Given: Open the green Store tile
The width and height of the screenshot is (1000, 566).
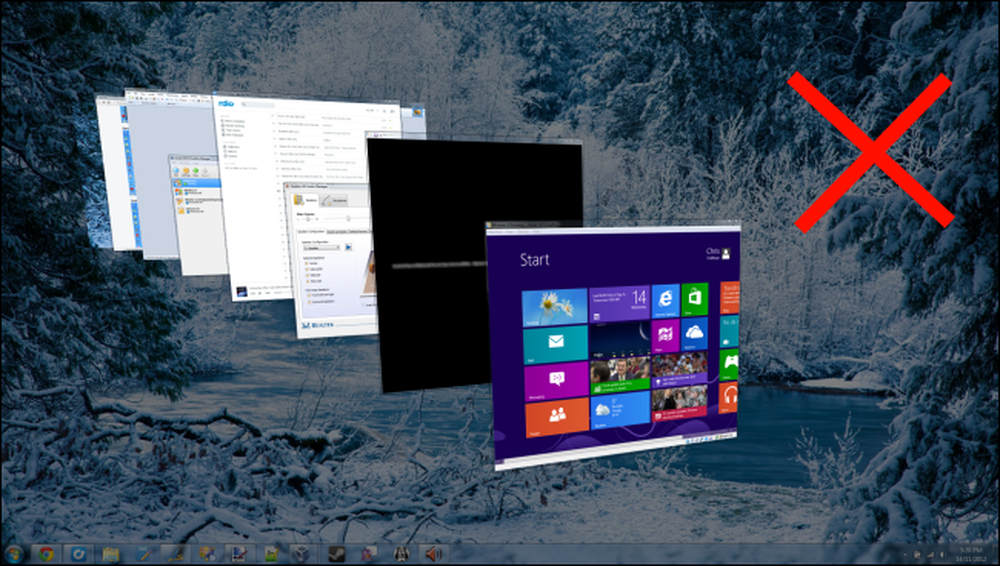Looking at the screenshot, I should (695, 299).
